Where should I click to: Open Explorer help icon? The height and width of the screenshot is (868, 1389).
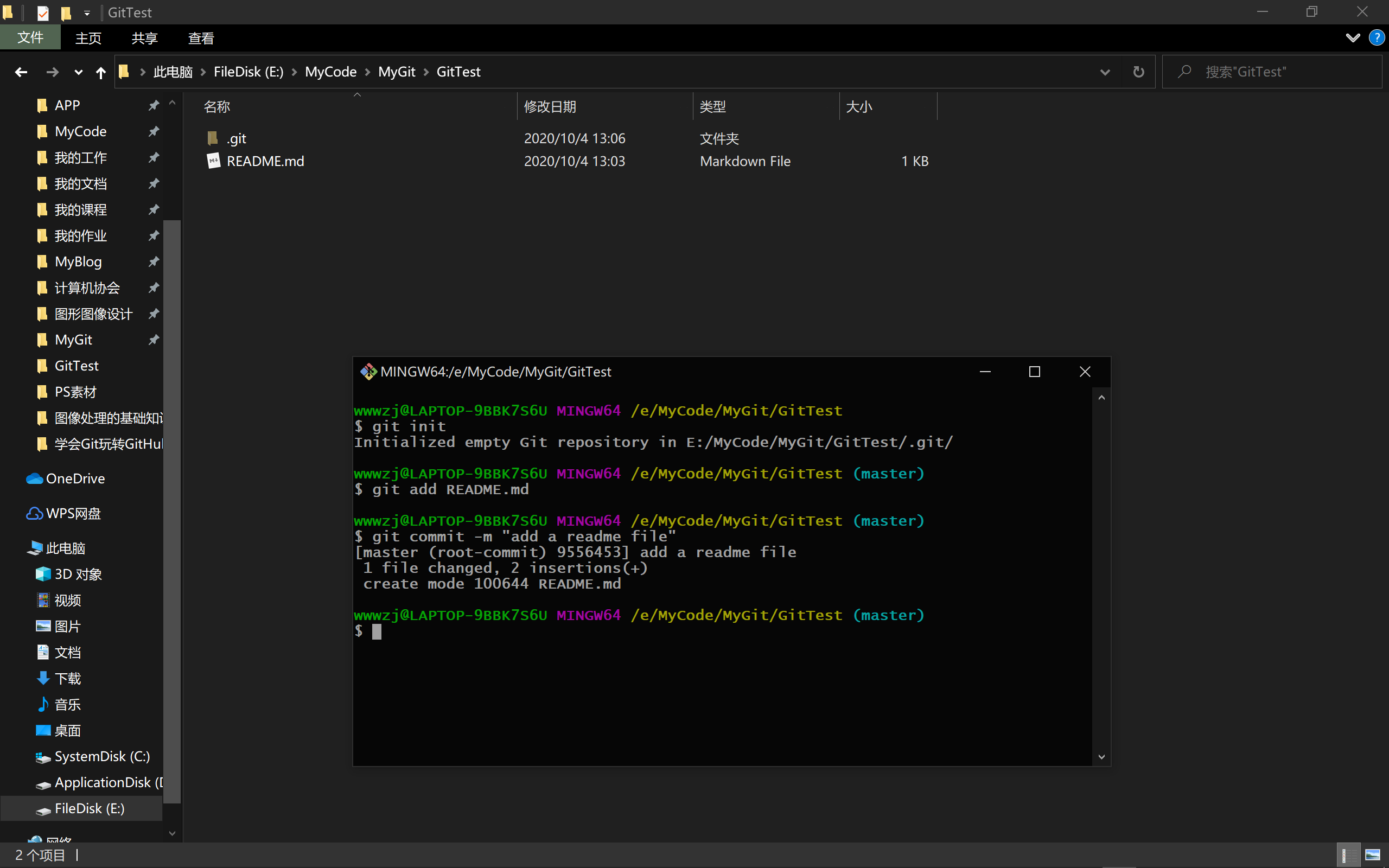coord(1377,38)
